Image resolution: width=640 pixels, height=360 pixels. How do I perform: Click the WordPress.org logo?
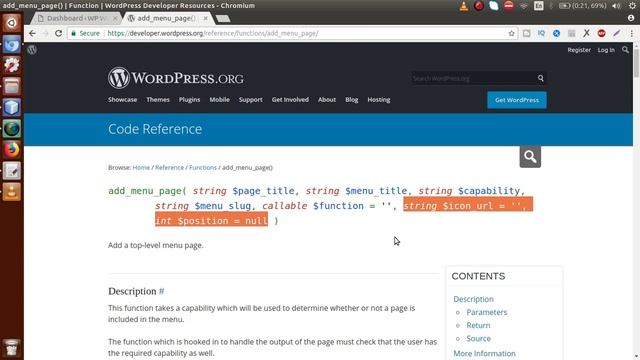pos(176,78)
